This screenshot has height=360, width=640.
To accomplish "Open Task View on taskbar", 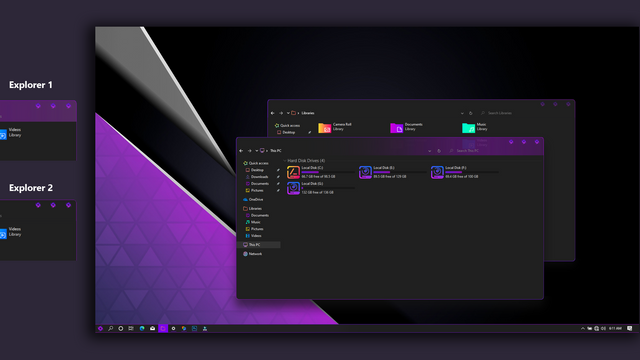I will [x=131, y=329].
